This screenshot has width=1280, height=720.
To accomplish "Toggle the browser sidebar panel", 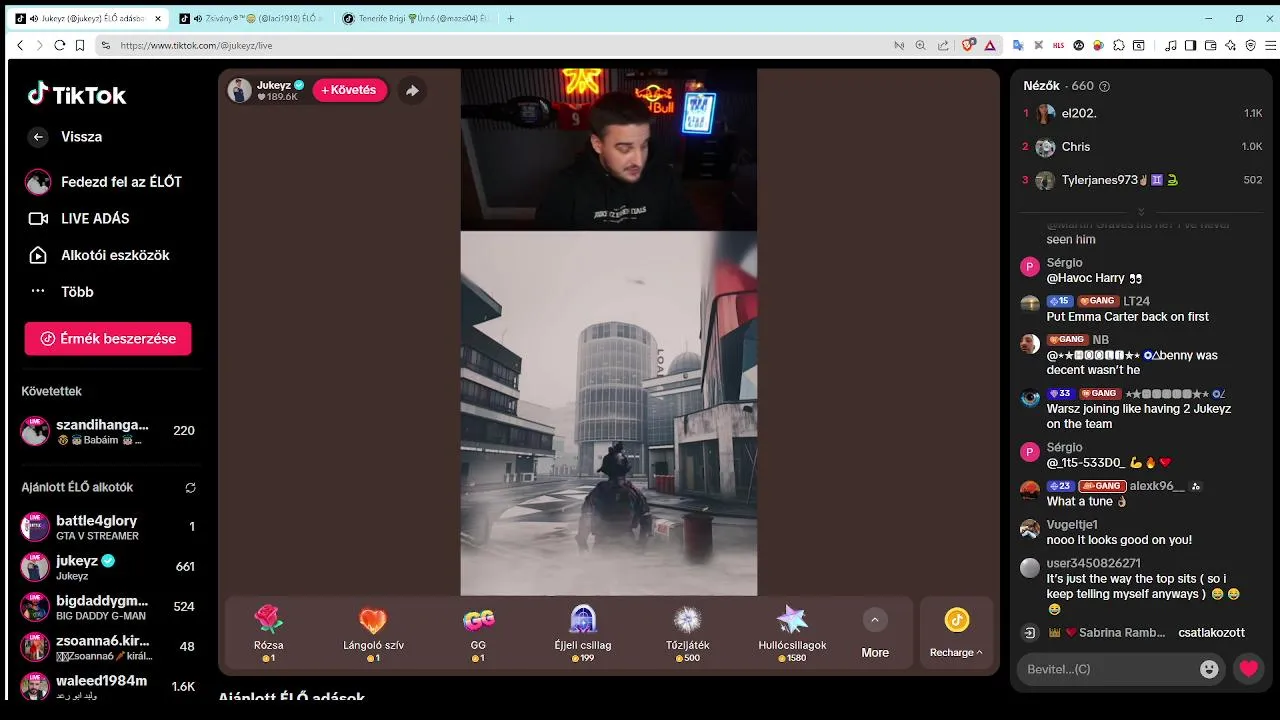I will [1190, 45].
